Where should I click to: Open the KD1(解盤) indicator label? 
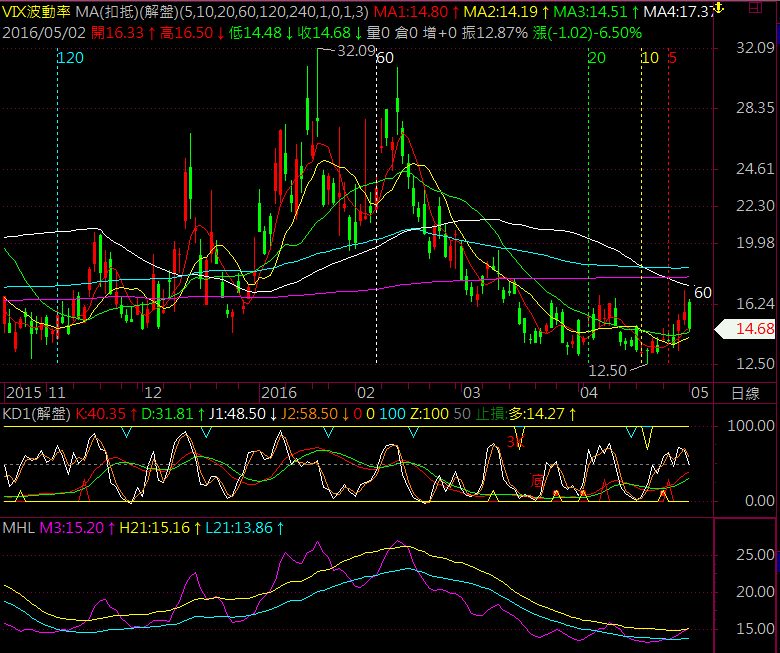[36, 414]
